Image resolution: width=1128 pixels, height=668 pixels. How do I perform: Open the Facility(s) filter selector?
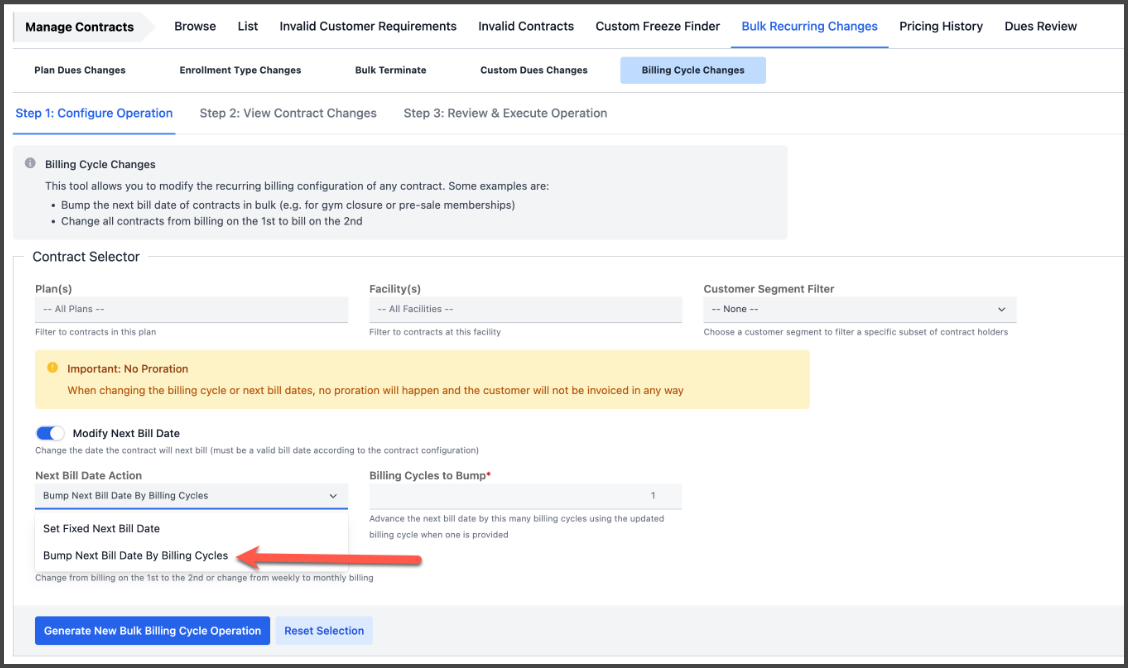pos(525,310)
